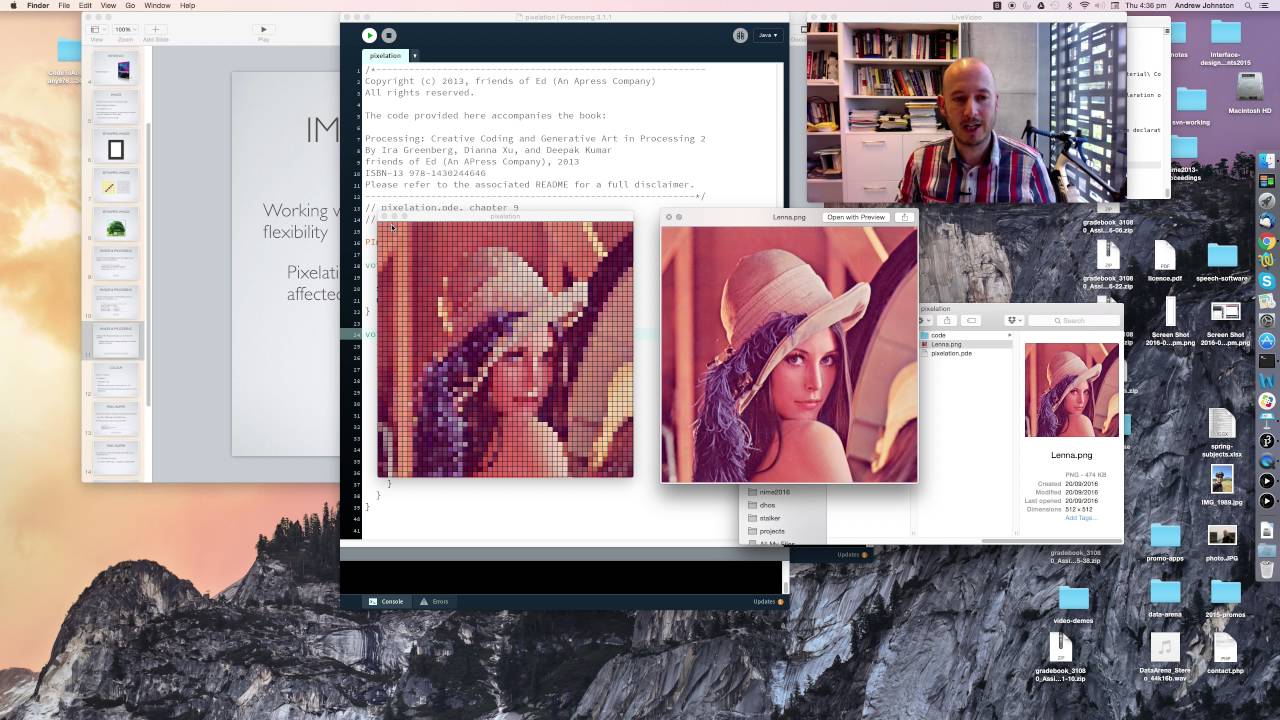The height and width of the screenshot is (720, 1280).
Task: Open the Java mode dropdown in Processing
Action: [768, 35]
